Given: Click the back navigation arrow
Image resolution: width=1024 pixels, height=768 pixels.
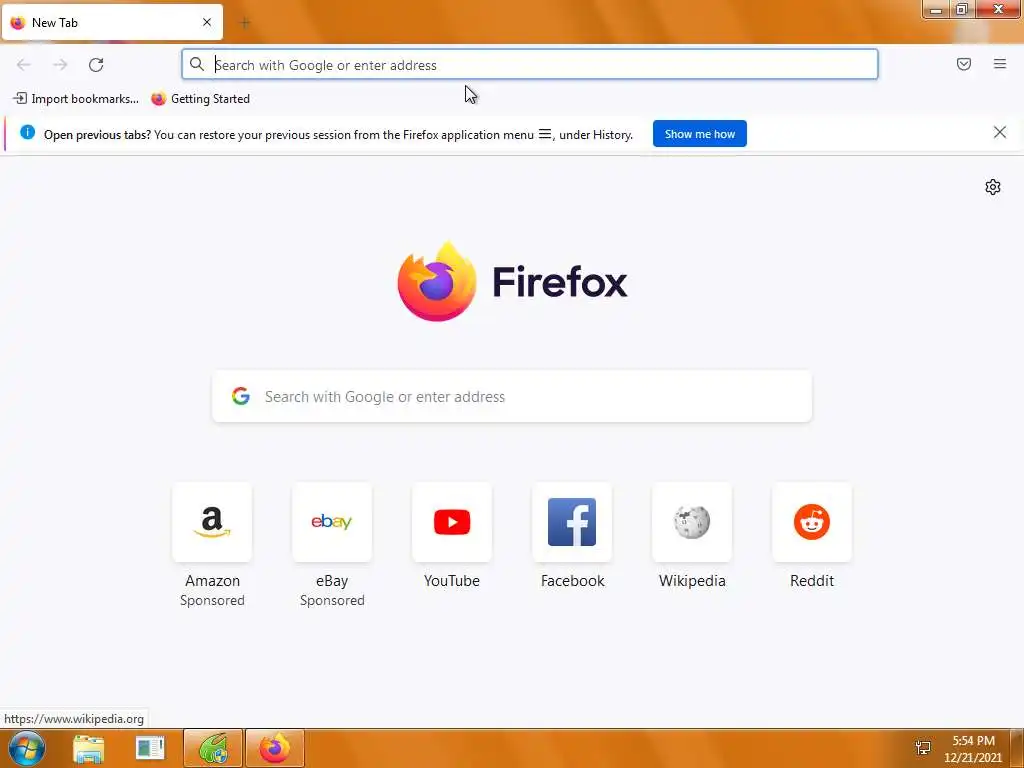Looking at the screenshot, I should tap(24, 65).
